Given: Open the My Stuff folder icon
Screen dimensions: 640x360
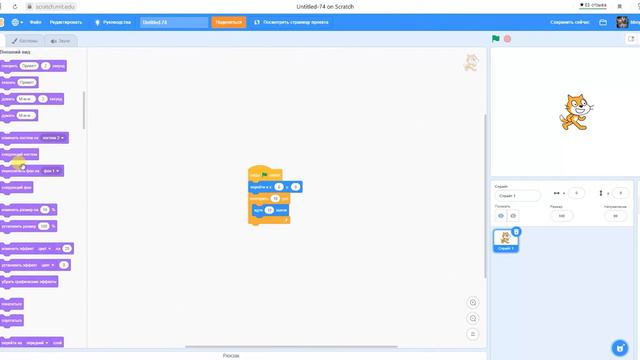Looking at the screenshot, I should (603, 22).
